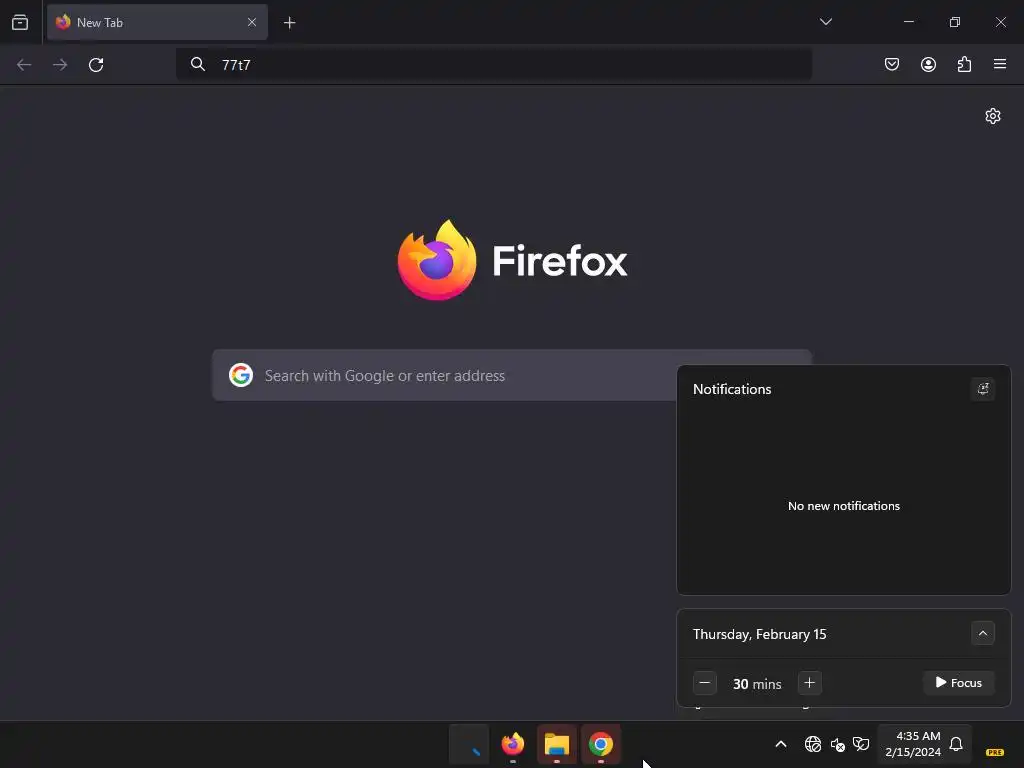This screenshot has height=768, width=1024.
Task: Click the Search with Google field
Action: (511, 376)
